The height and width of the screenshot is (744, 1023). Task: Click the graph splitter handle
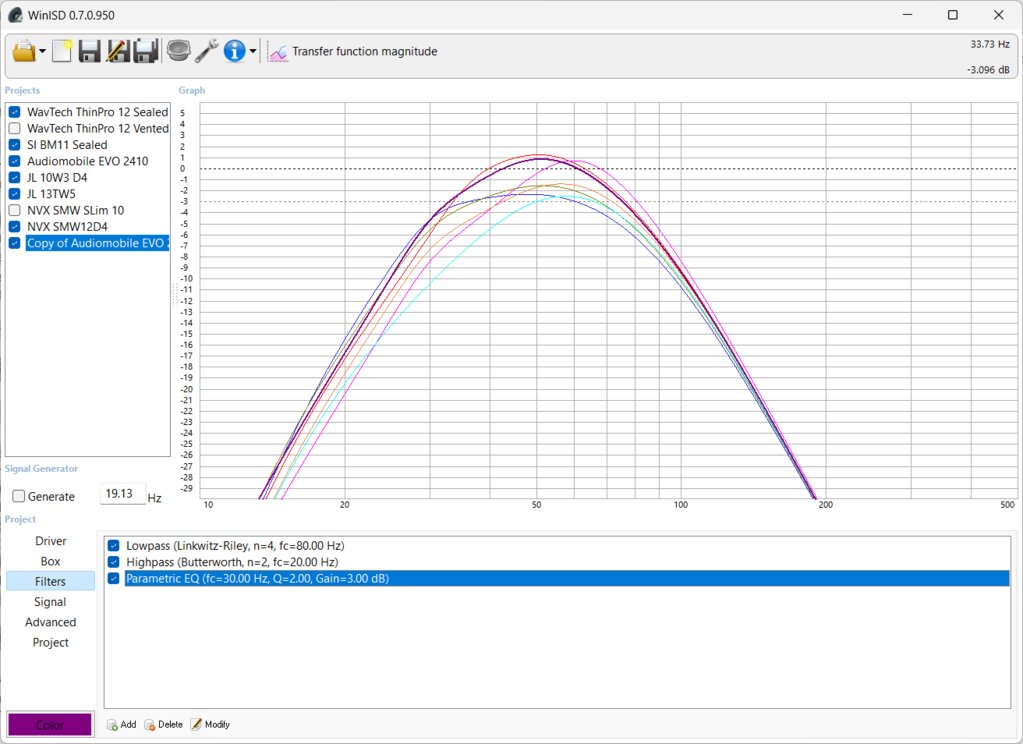coord(175,294)
